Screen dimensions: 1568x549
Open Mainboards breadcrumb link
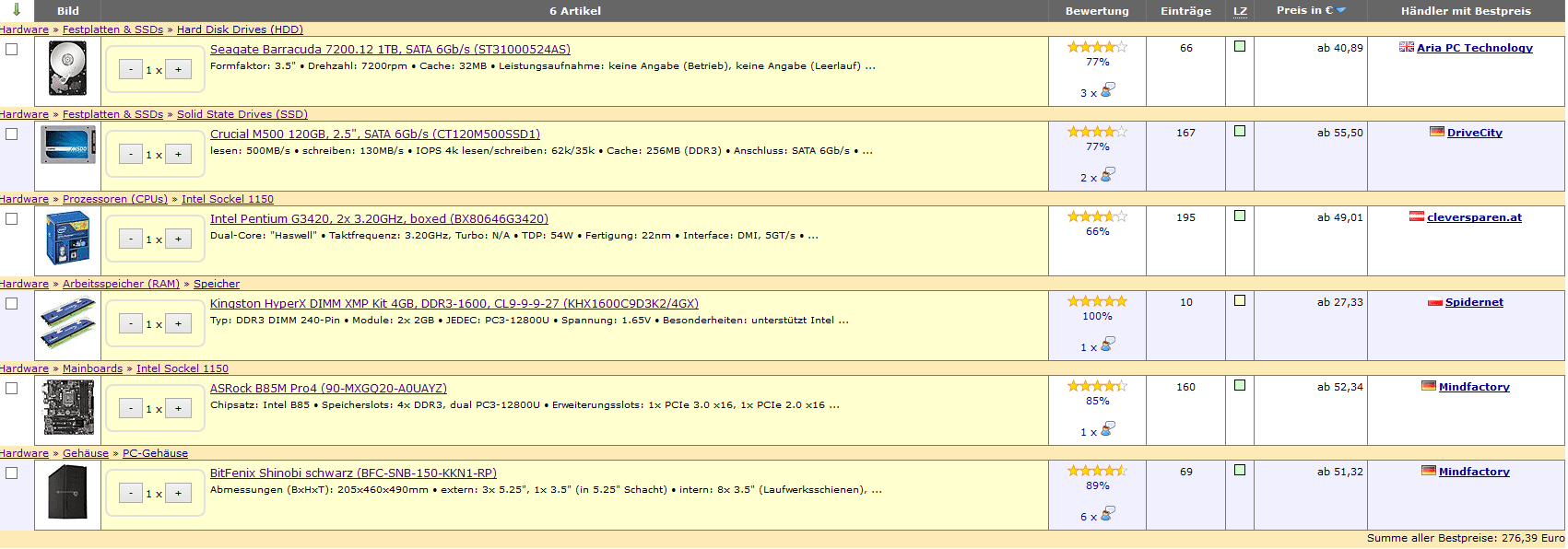point(92,368)
